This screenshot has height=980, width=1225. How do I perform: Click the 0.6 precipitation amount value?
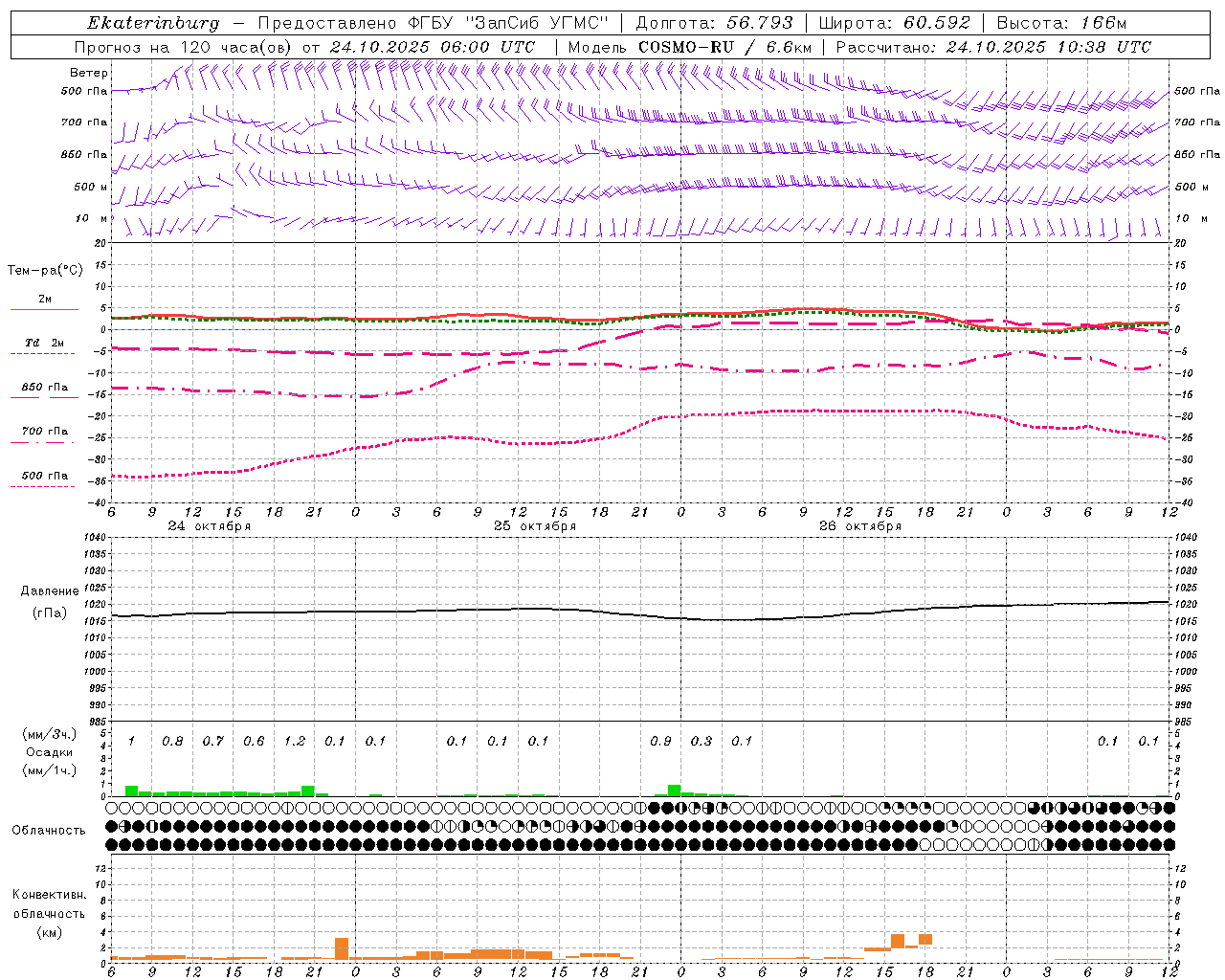click(254, 741)
